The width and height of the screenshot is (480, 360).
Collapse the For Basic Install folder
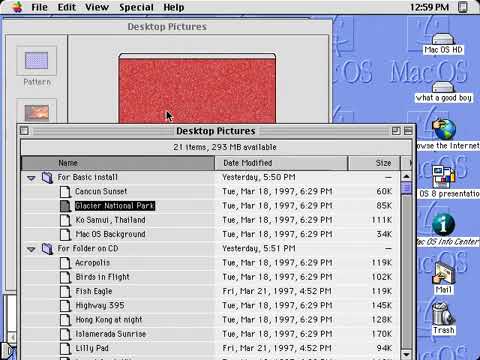coord(31,178)
